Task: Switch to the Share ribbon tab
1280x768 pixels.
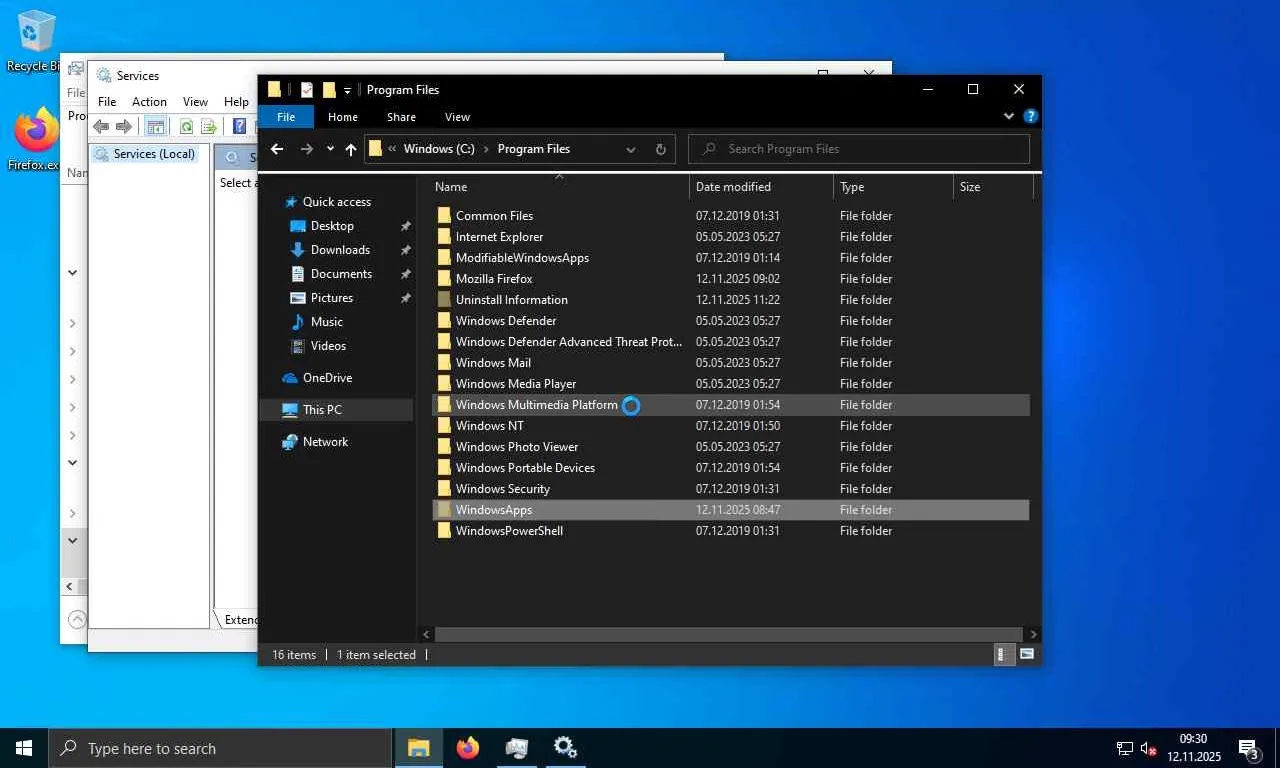Action: tap(401, 117)
